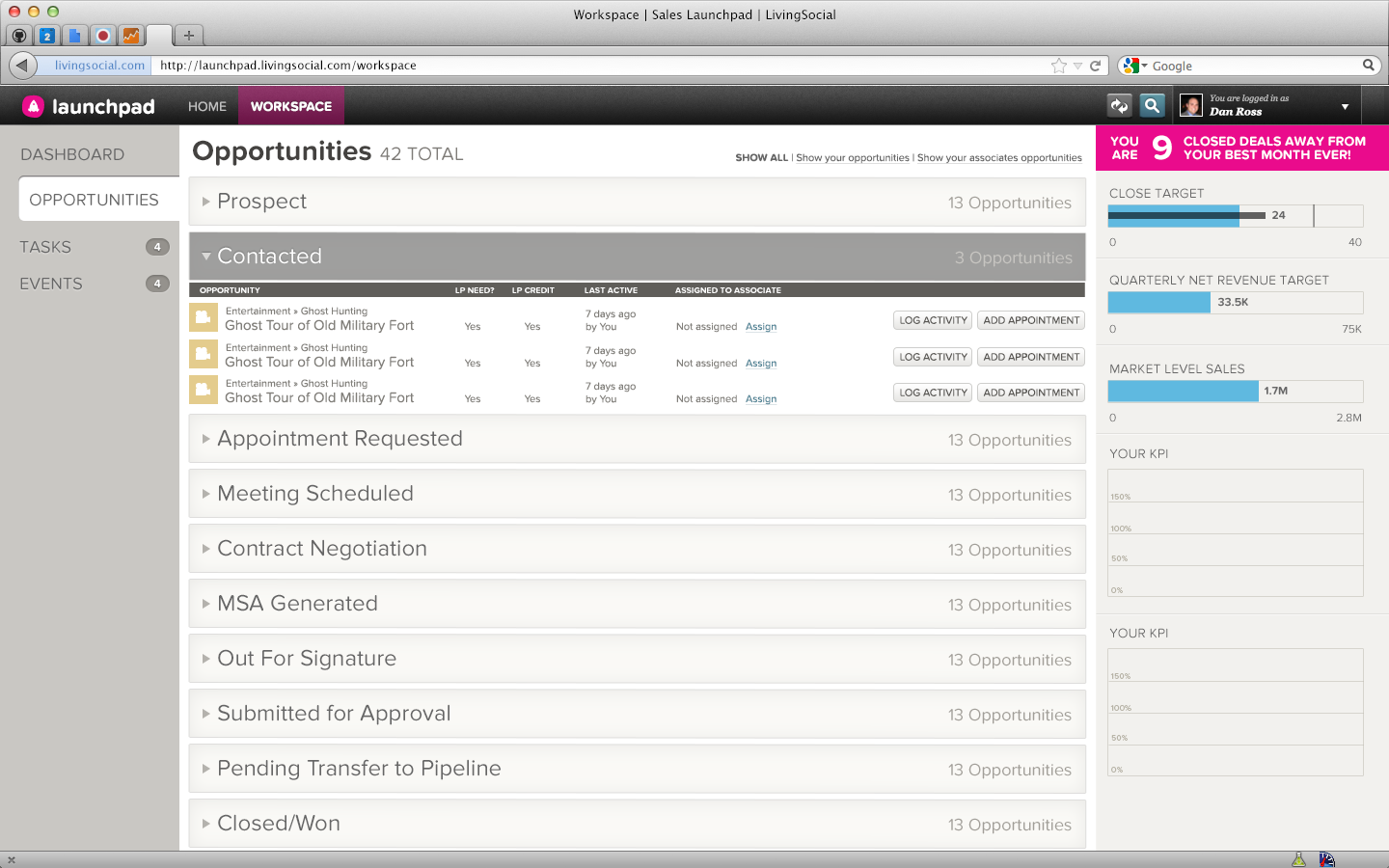The image size is (1389, 868).
Task: Click the launchpad rocket logo icon
Action: (34, 106)
